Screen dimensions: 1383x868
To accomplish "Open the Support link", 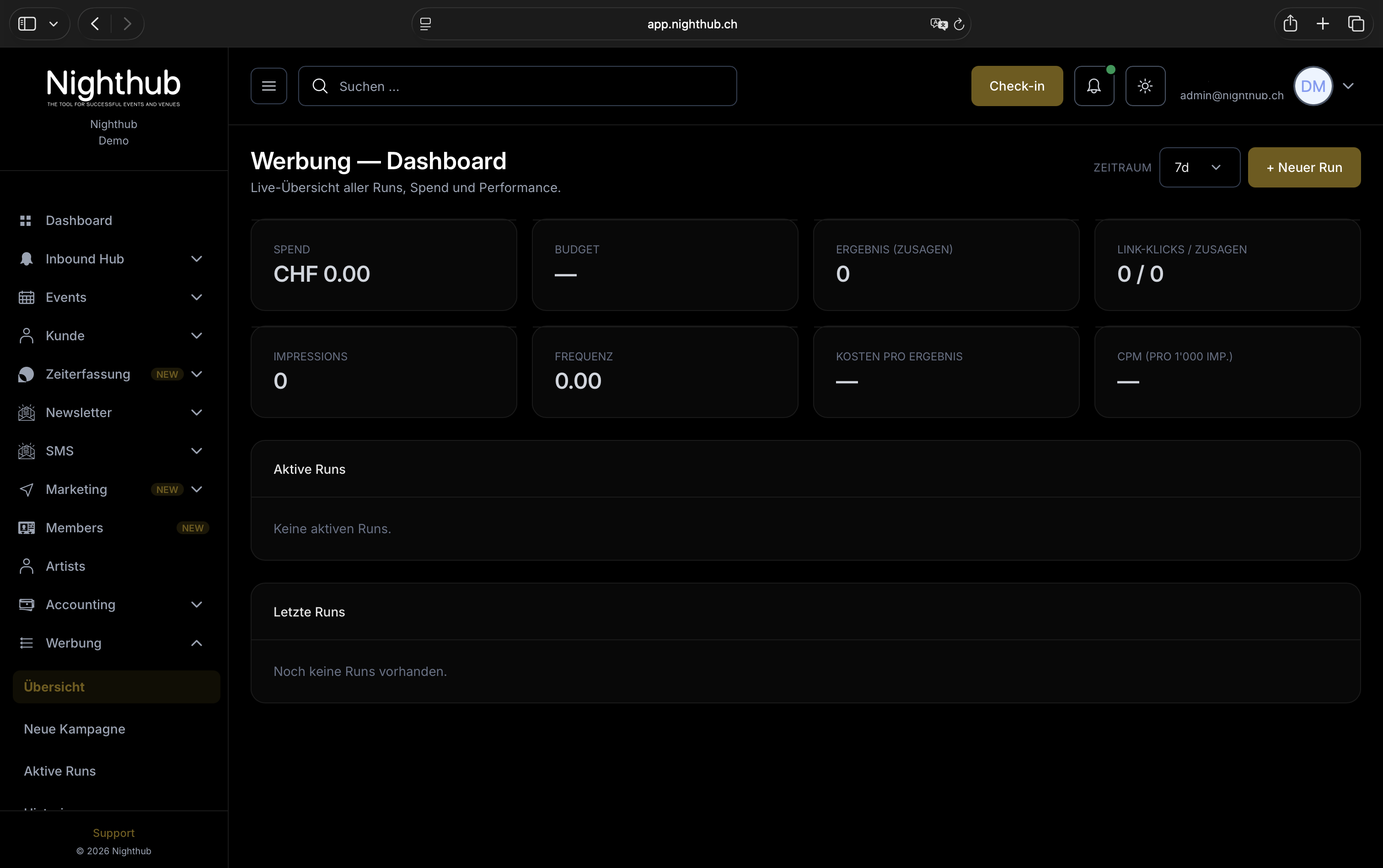I will coord(114,833).
